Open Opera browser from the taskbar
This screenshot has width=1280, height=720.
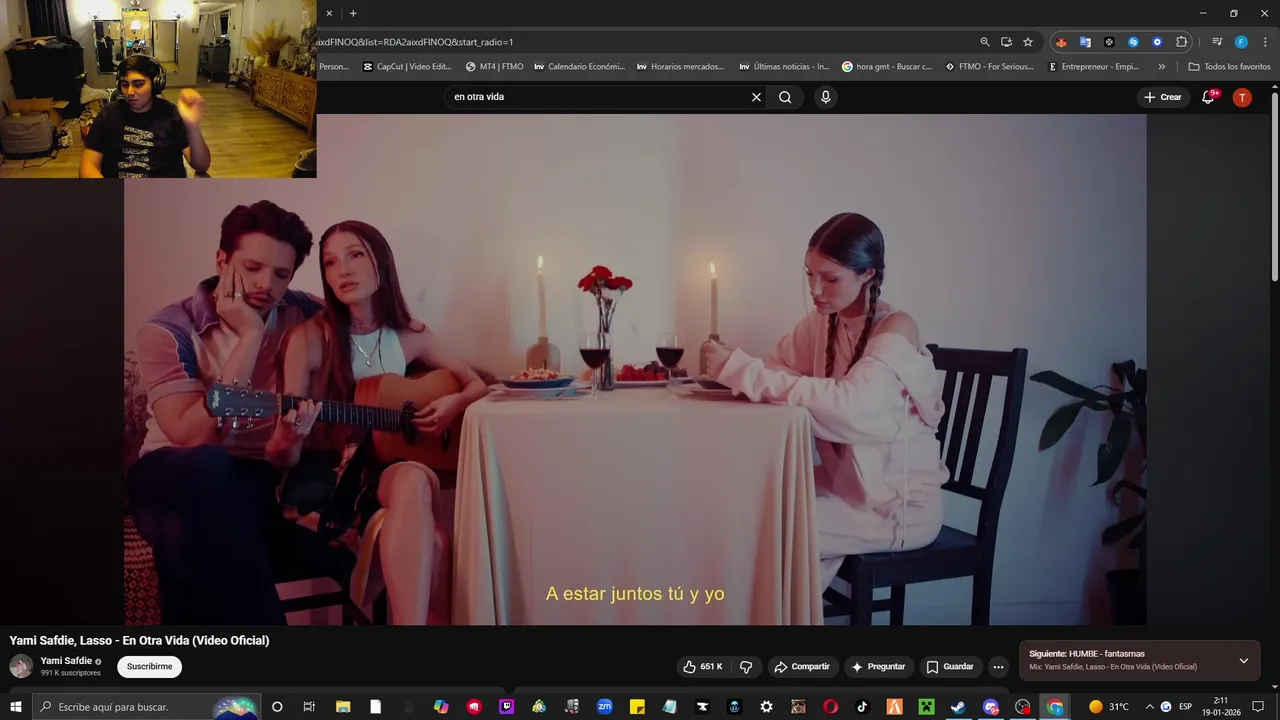coord(830,707)
